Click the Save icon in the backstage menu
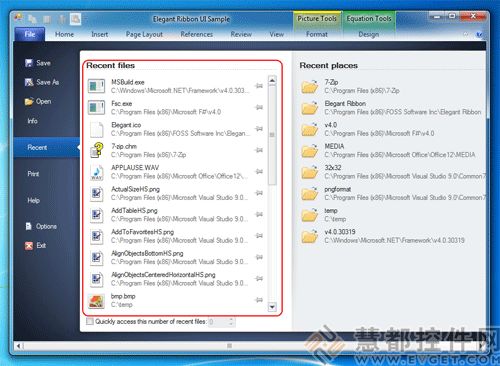This screenshot has width=500, height=366. 29,63
